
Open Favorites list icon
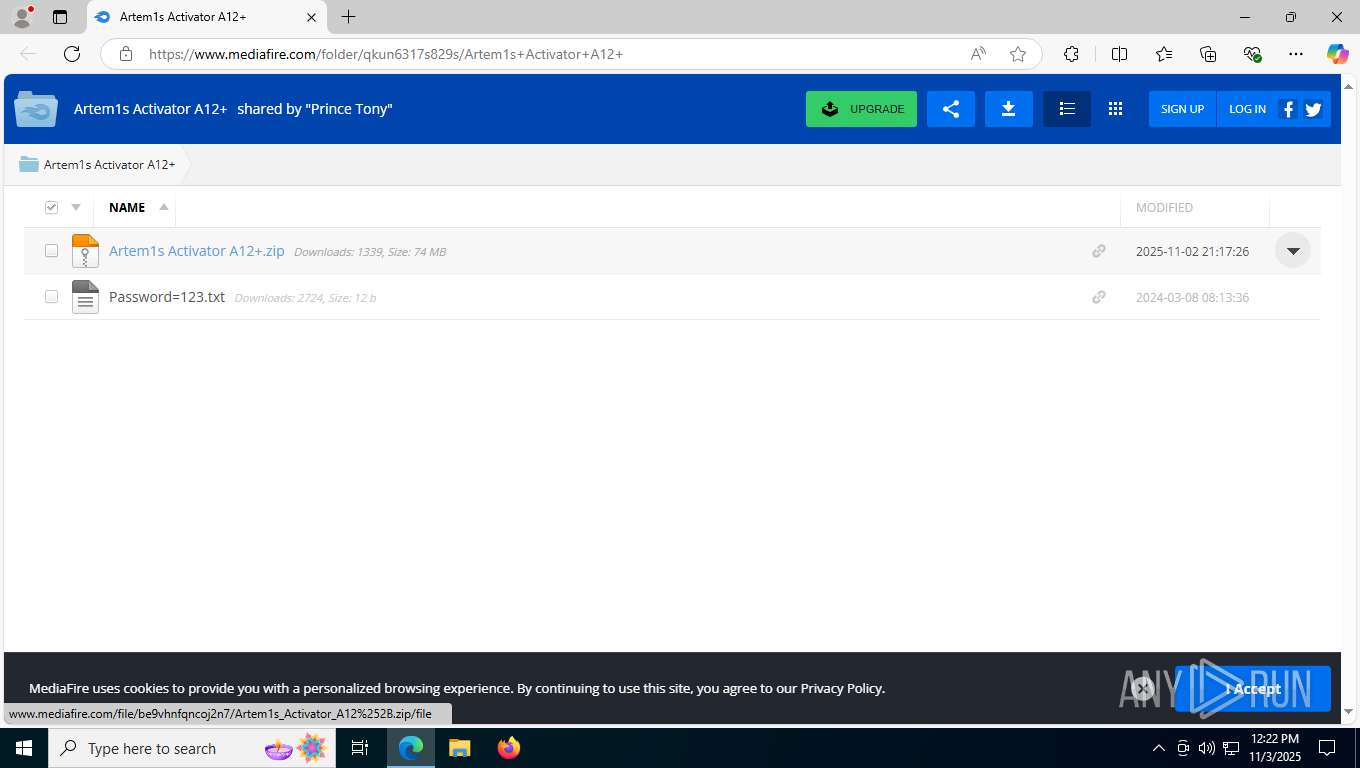click(1164, 54)
